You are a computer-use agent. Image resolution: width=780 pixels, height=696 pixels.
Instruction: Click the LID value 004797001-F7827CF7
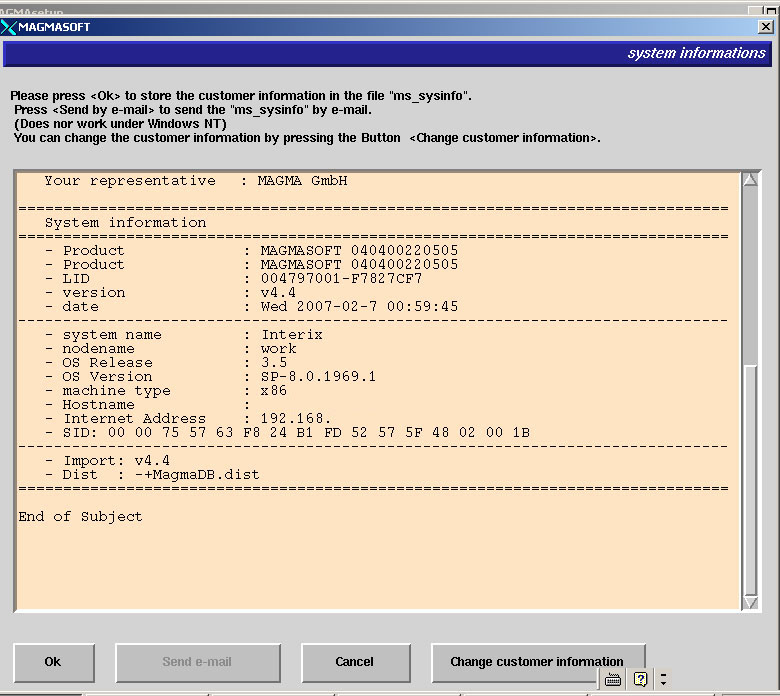tap(341, 279)
